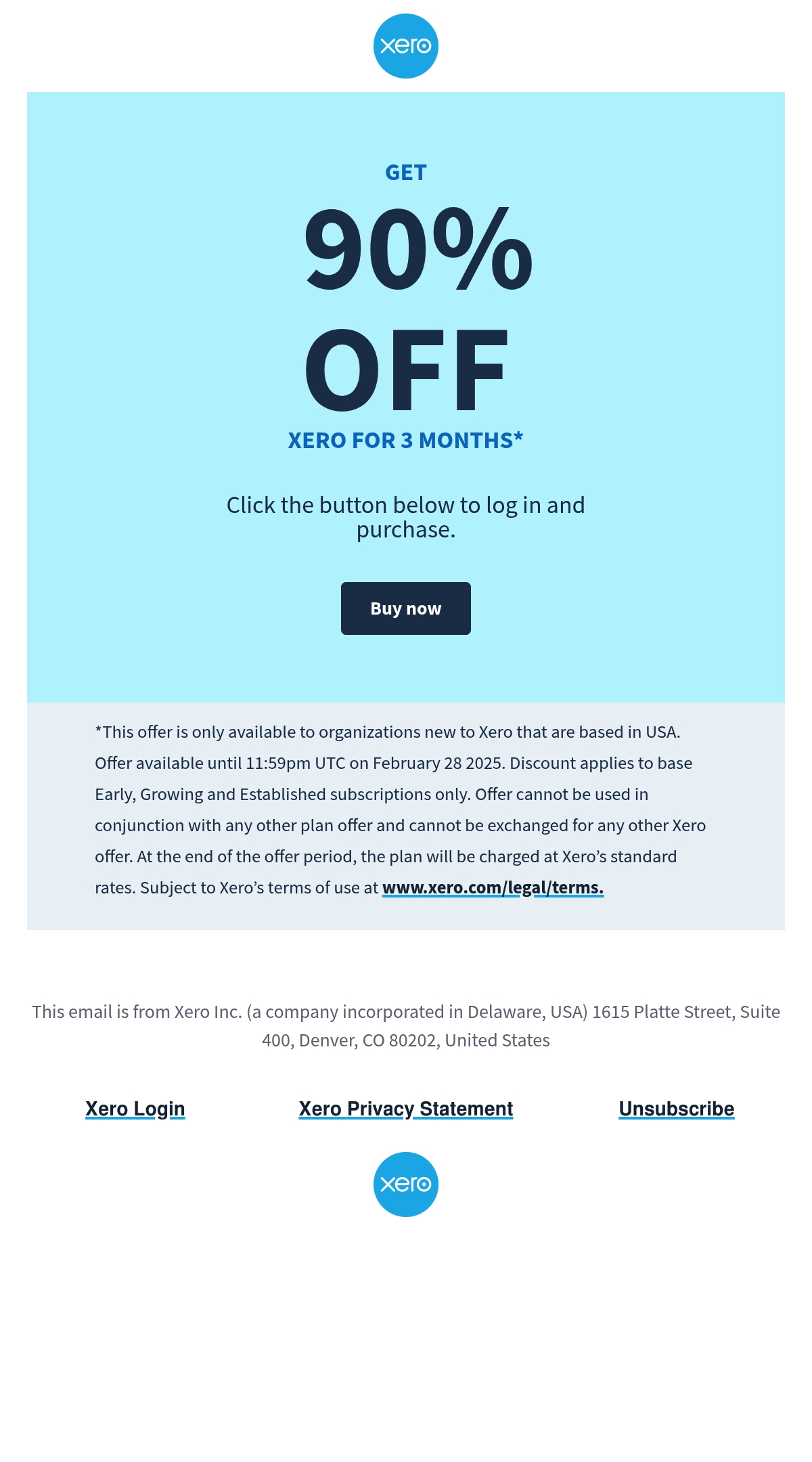Click the Unsubscribe link
The height and width of the screenshot is (1462, 812).
tap(677, 1109)
